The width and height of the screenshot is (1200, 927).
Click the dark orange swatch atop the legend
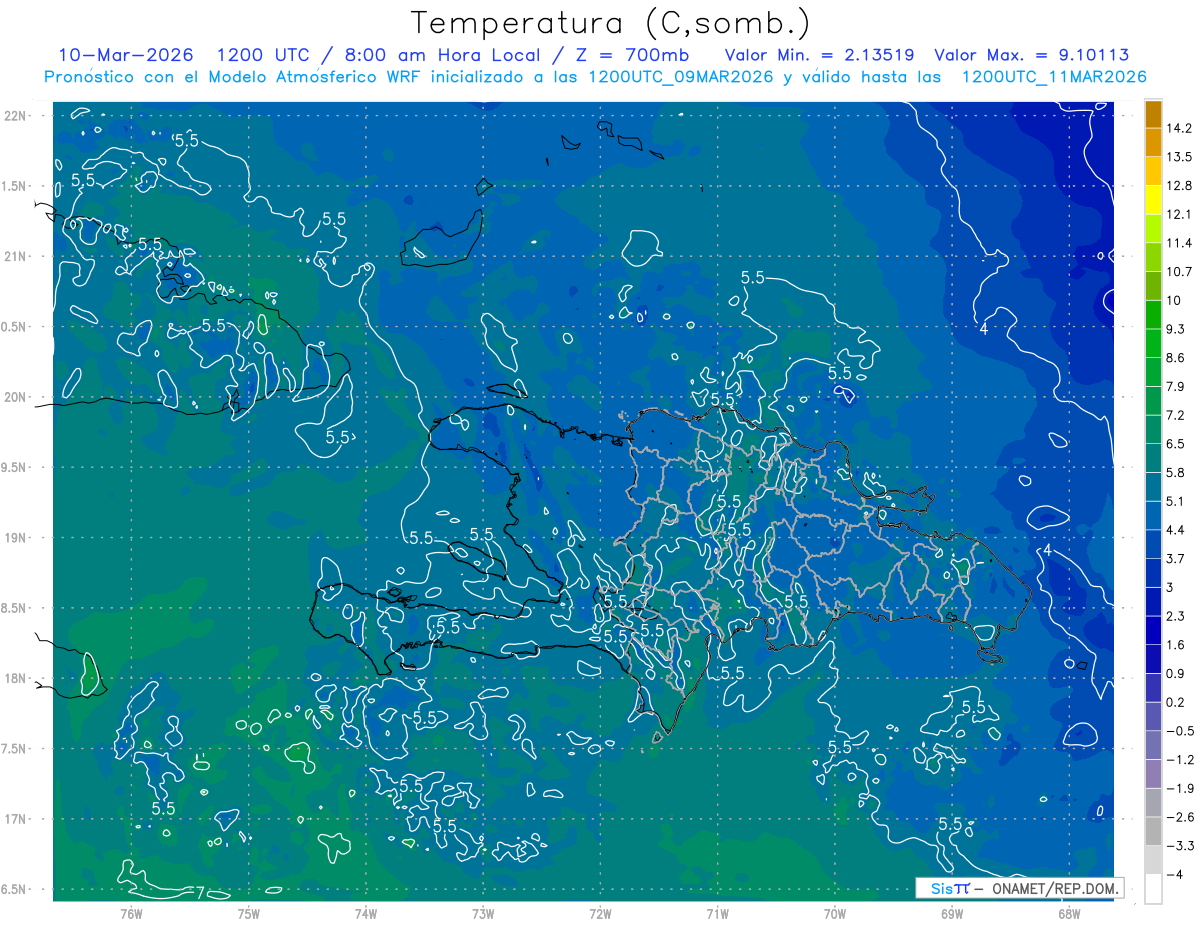1153,114
